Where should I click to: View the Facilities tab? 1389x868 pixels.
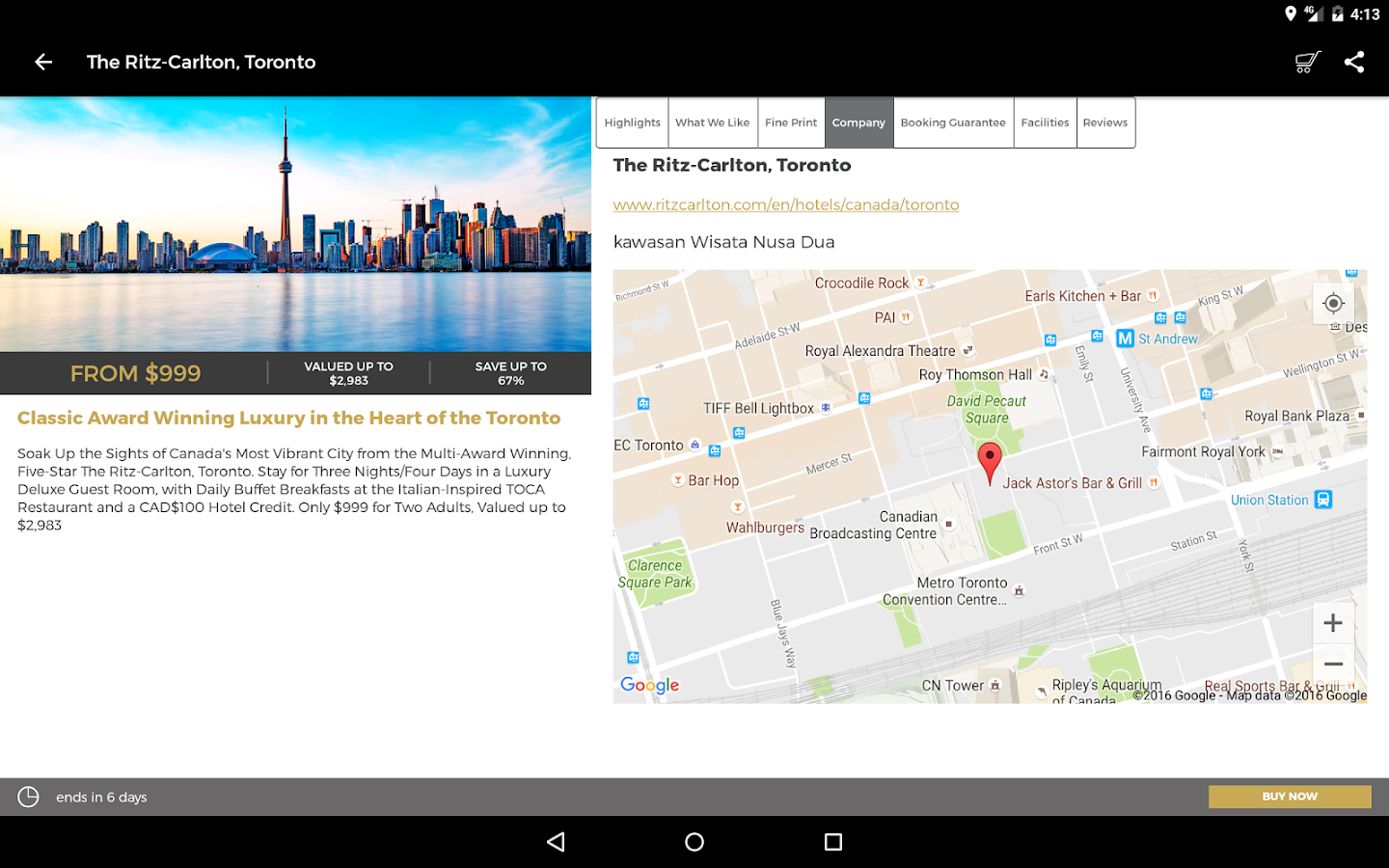[1045, 122]
